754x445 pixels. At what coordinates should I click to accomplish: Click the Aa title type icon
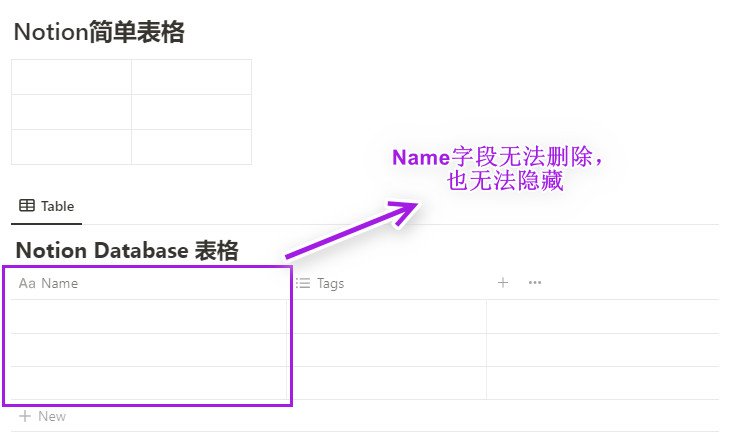tap(27, 283)
